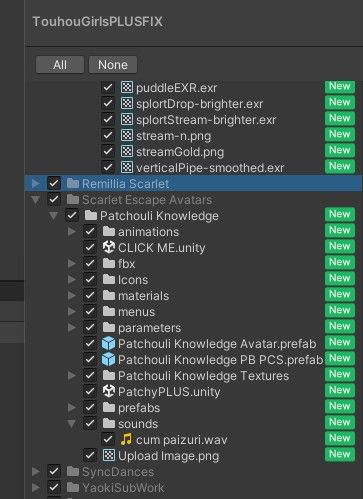Click the Unity scene icon of CLICK ME.unity

click(x=109, y=247)
